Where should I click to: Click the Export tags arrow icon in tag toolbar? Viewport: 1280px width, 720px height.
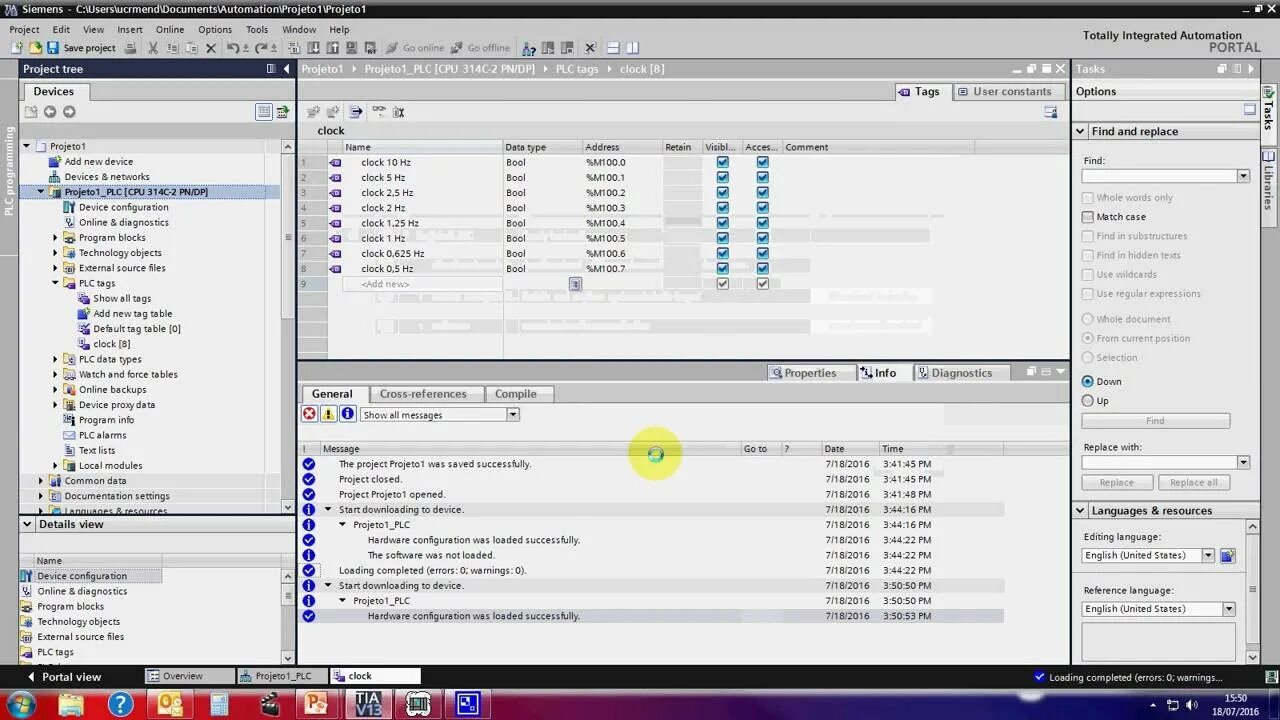click(x=355, y=112)
